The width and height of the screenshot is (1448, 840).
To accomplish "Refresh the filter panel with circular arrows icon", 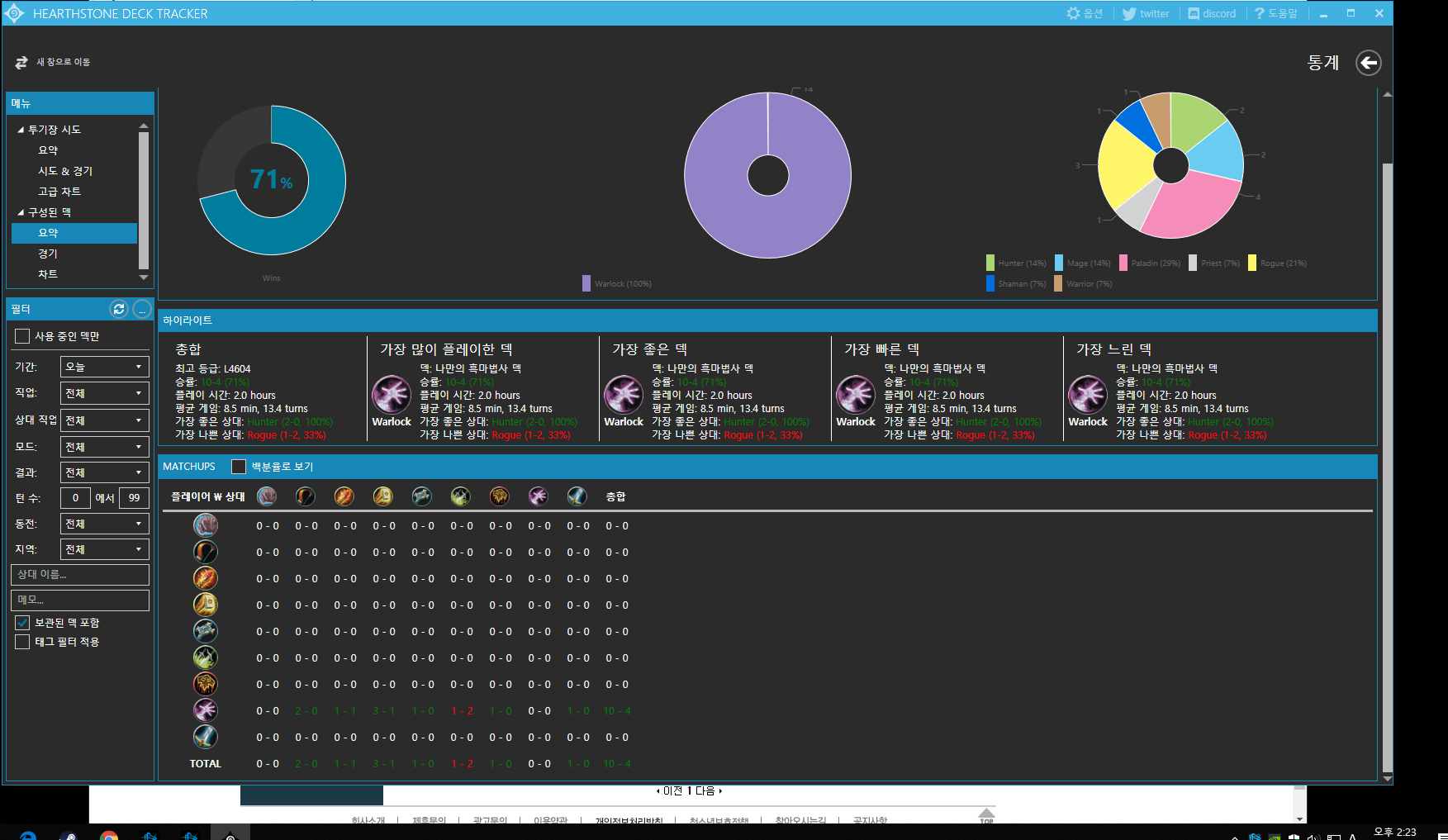I will click(119, 309).
